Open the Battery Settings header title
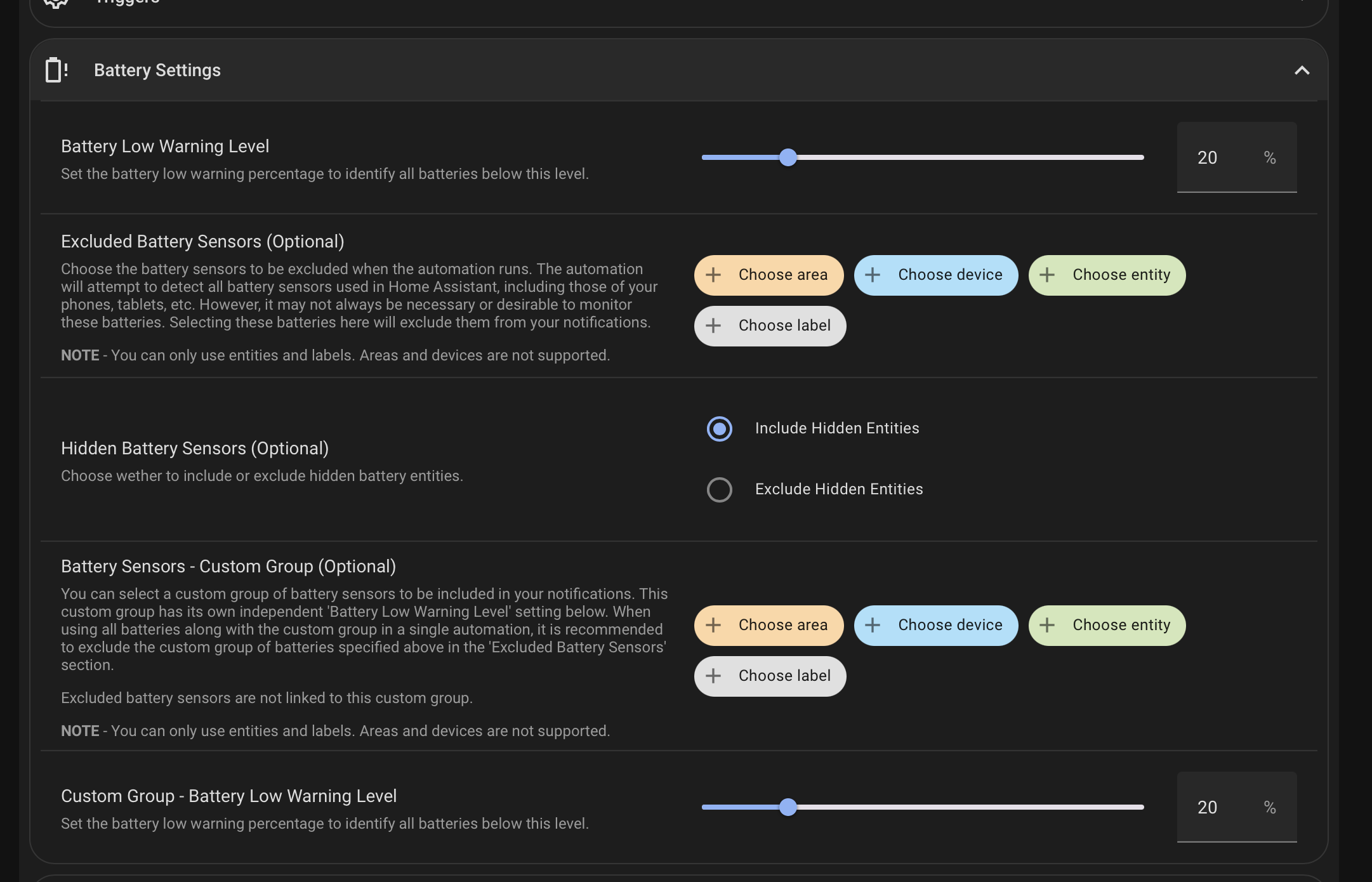 coord(157,70)
